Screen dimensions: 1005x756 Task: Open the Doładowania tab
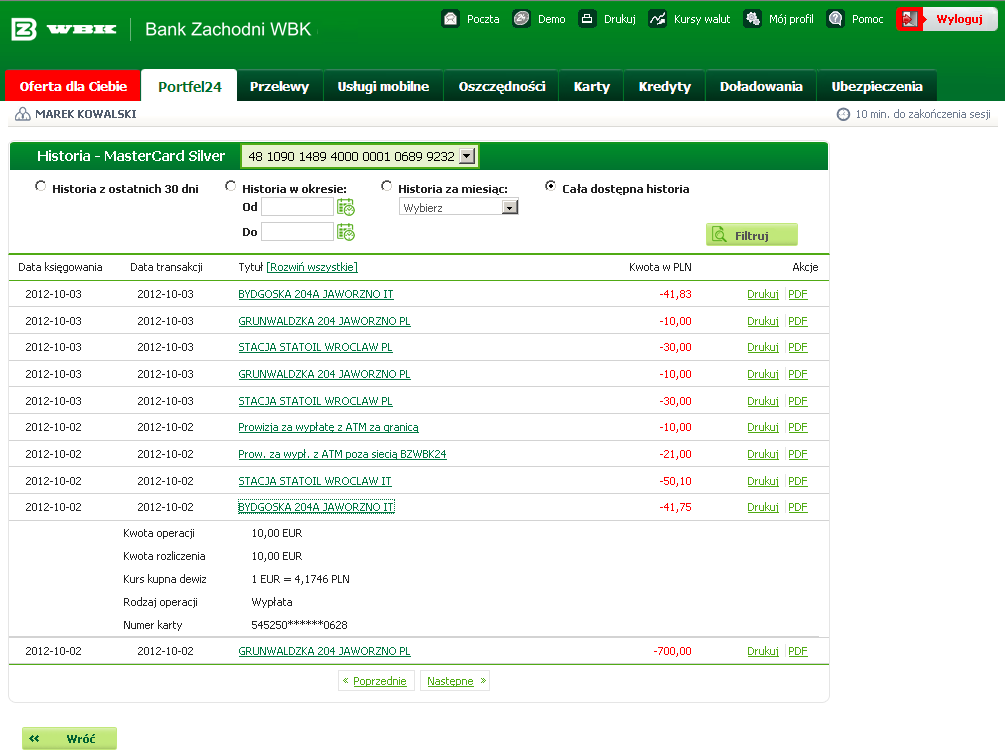[x=761, y=86]
